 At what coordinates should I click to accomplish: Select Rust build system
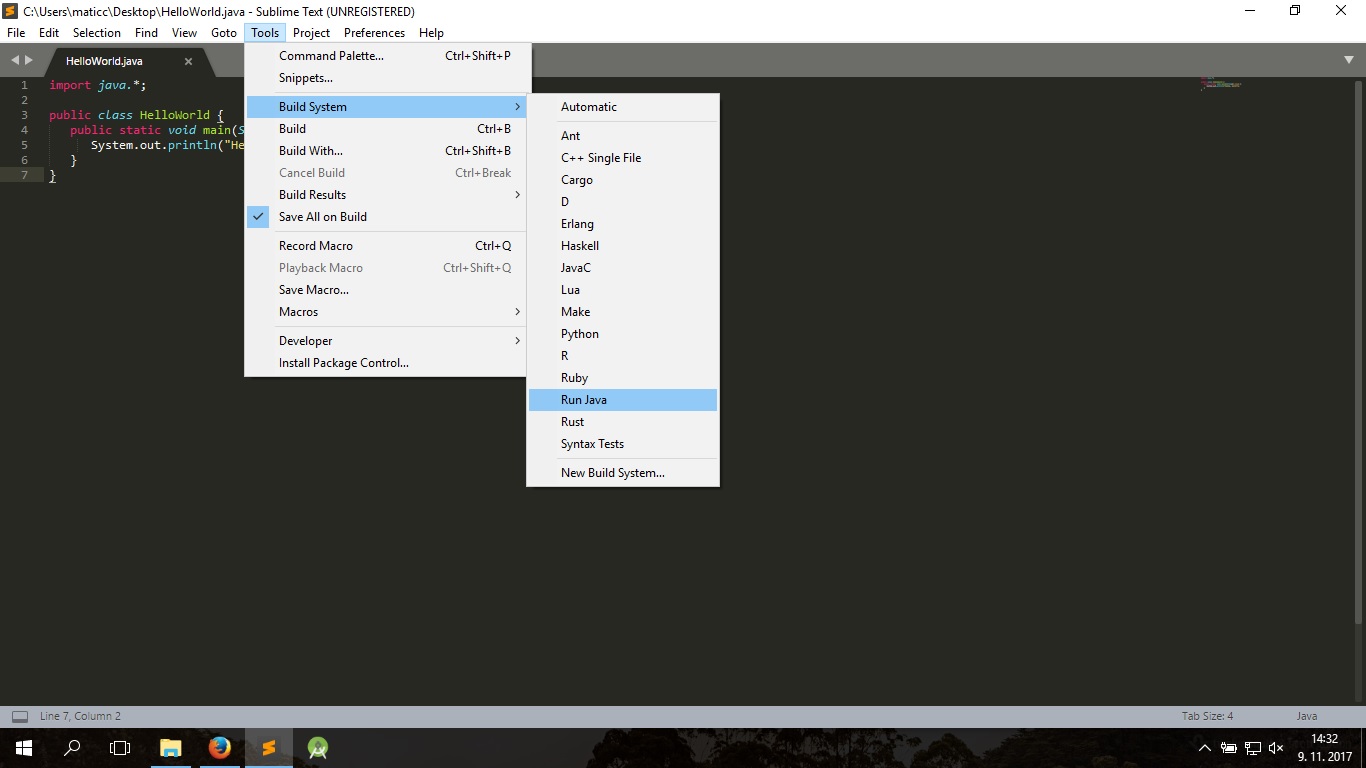pyautogui.click(x=623, y=422)
